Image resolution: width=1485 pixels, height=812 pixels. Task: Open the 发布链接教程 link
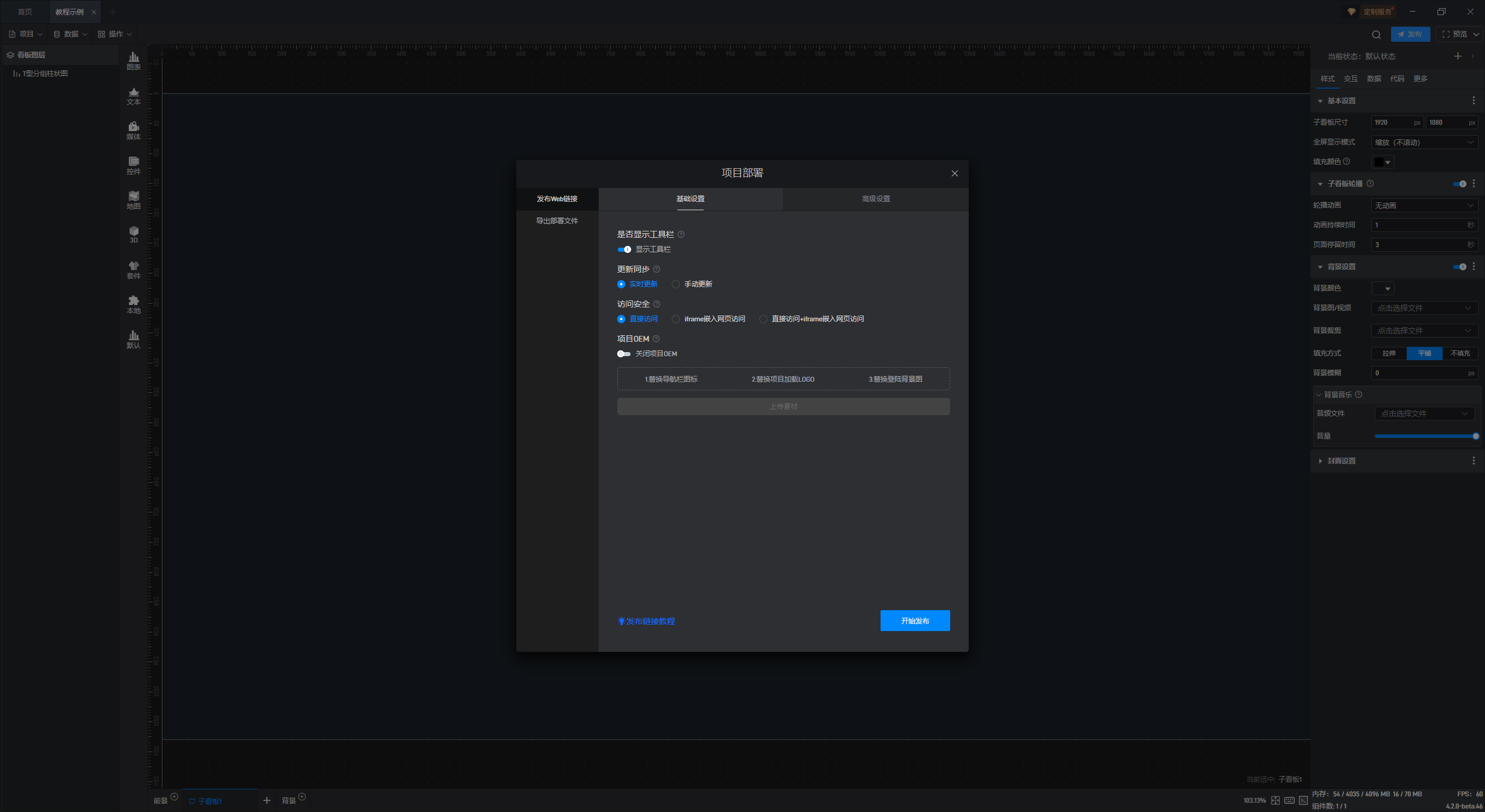tap(650, 621)
